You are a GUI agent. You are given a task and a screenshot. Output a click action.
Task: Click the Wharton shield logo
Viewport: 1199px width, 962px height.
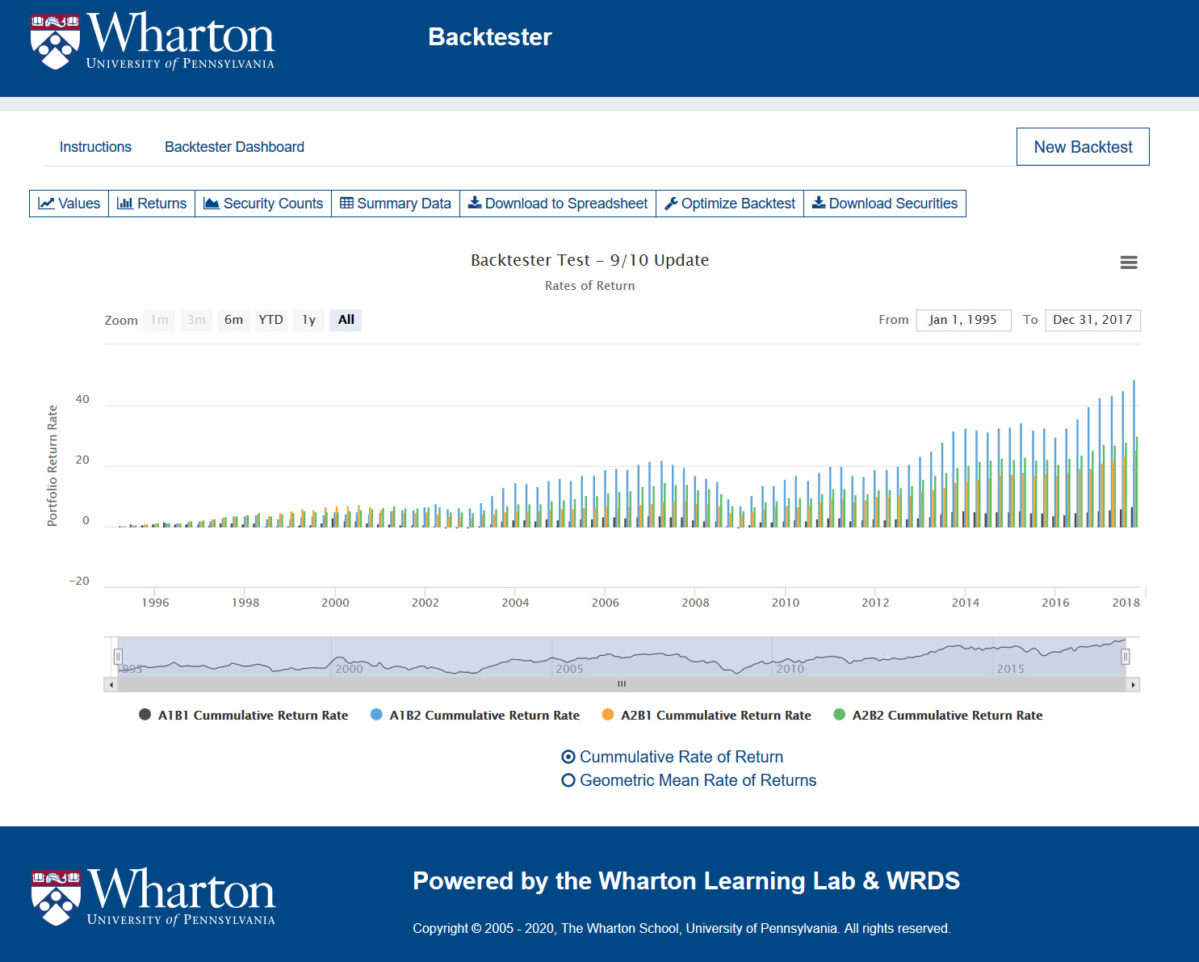[x=55, y=41]
